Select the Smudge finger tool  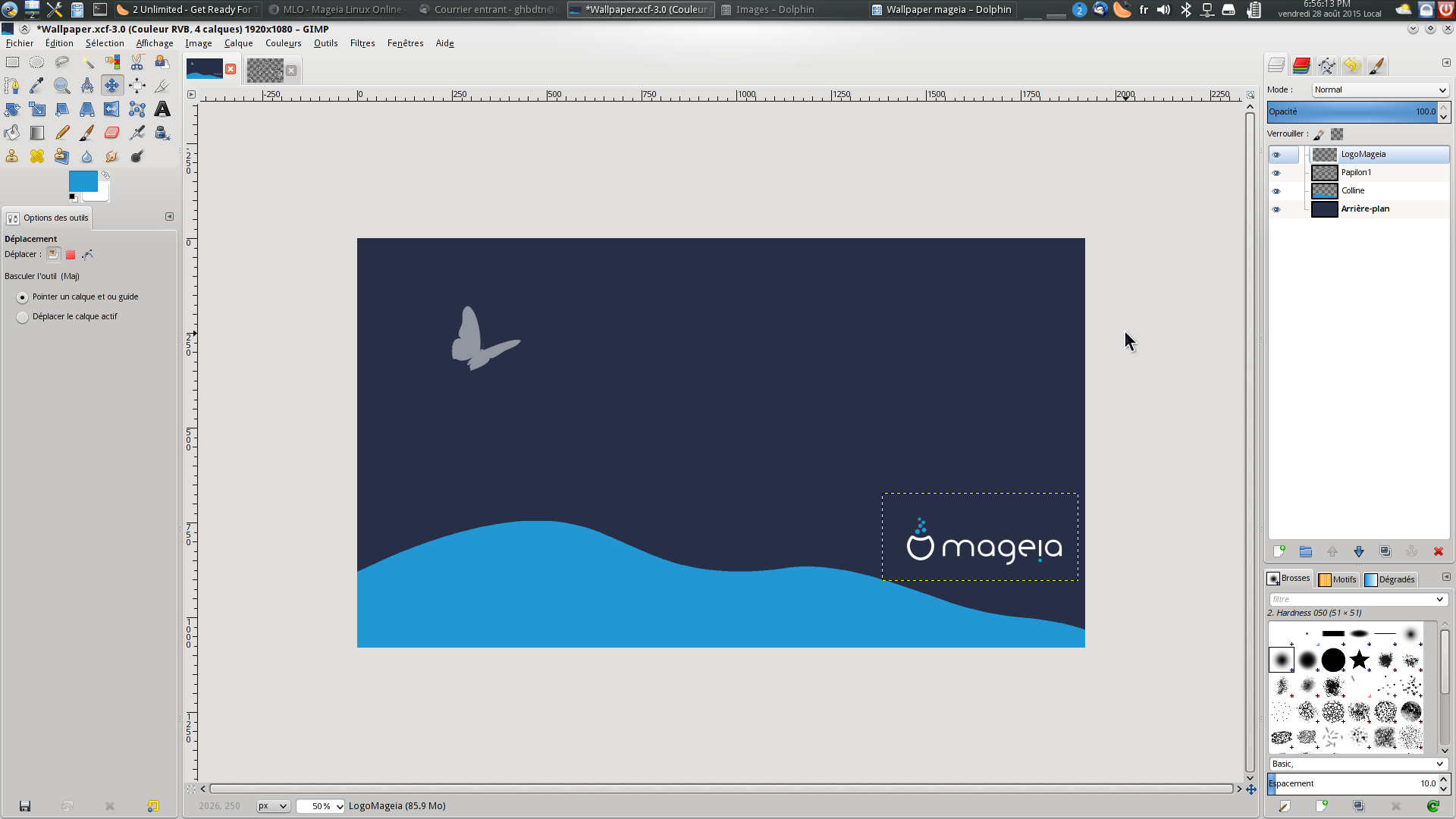pos(112,156)
